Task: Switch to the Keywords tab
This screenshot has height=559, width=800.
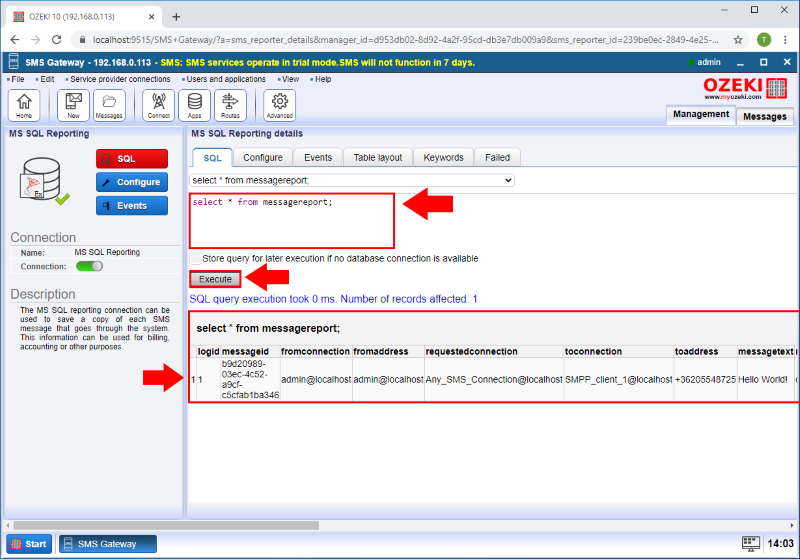Action: [x=443, y=158]
